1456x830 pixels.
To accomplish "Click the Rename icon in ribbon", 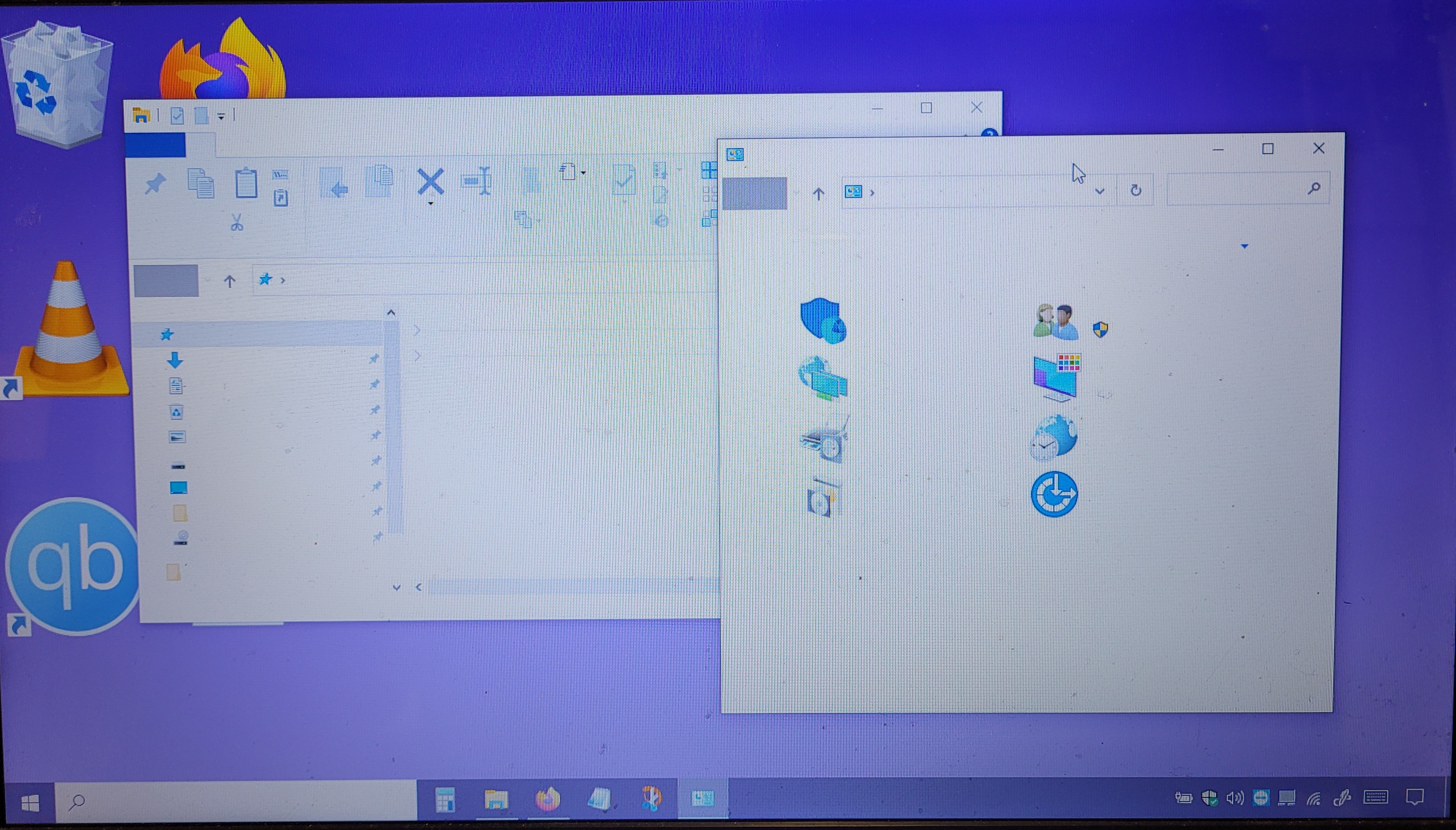I will 477,181.
